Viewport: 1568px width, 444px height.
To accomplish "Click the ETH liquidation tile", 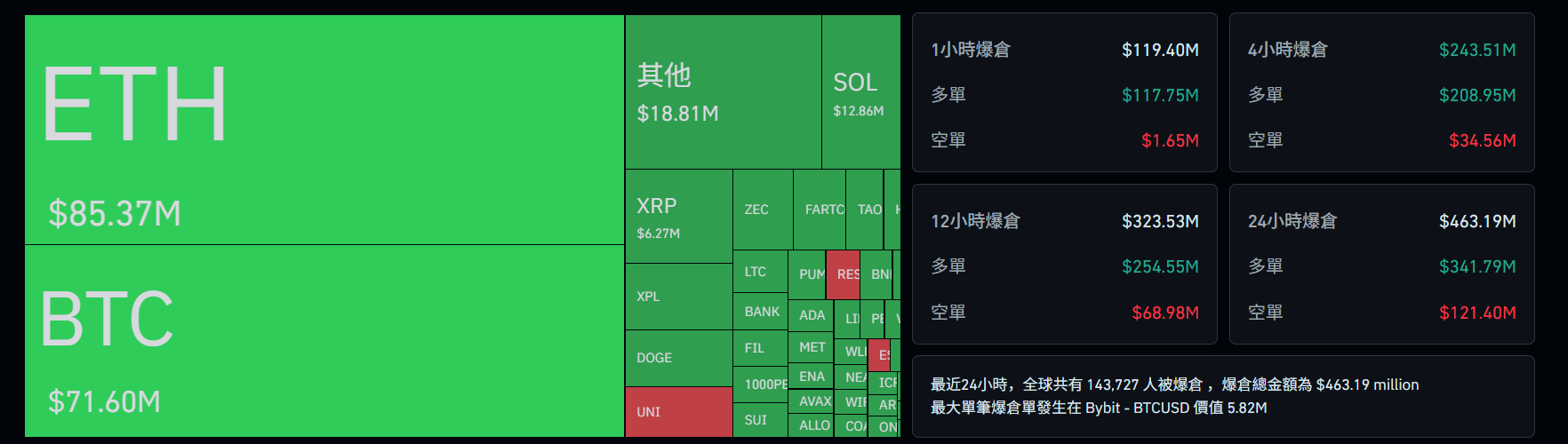I will coord(324,130).
